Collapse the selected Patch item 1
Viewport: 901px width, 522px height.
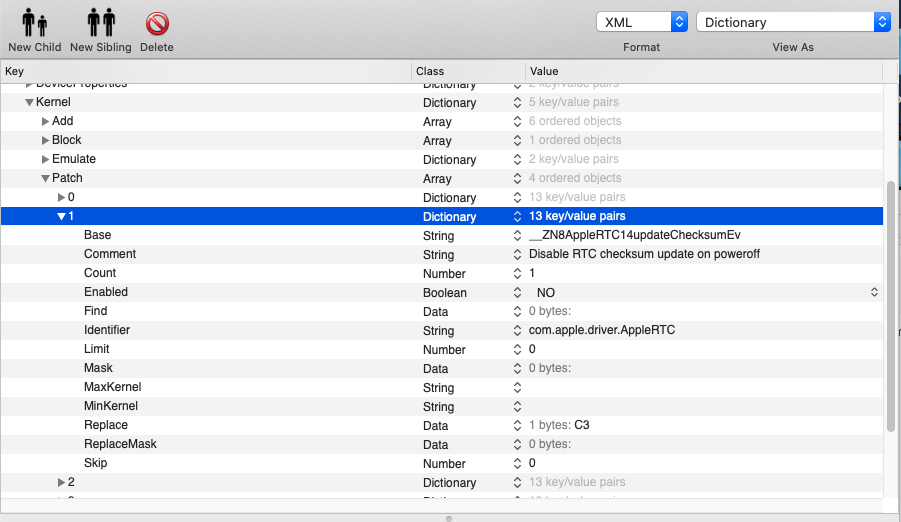[x=61, y=216]
